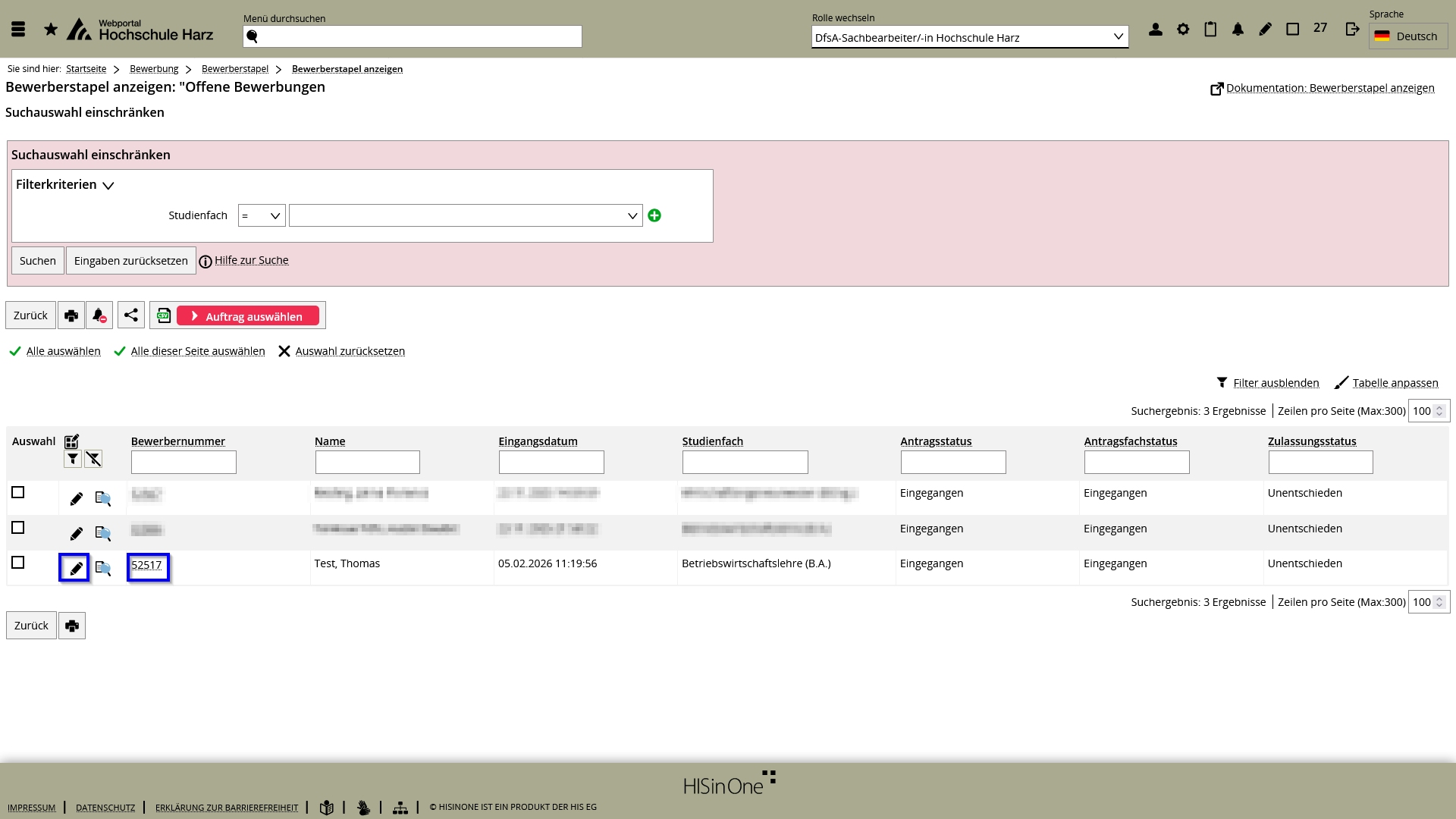Screen dimensions: 1456x819
Task: Open the hamburger main menu
Action: point(18,30)
